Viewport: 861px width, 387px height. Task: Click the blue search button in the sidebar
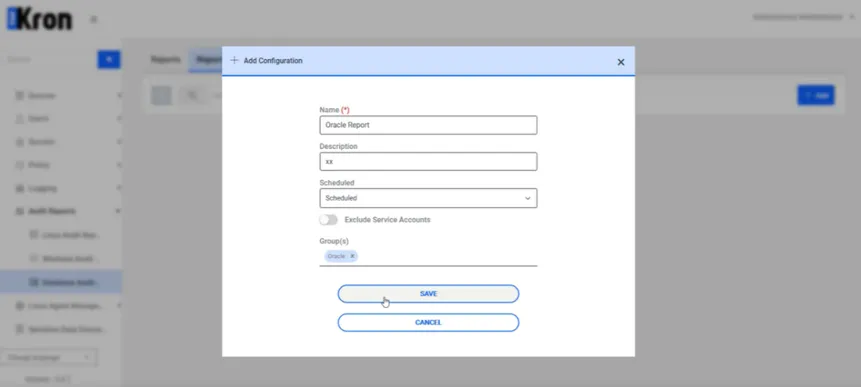(109, 59)
